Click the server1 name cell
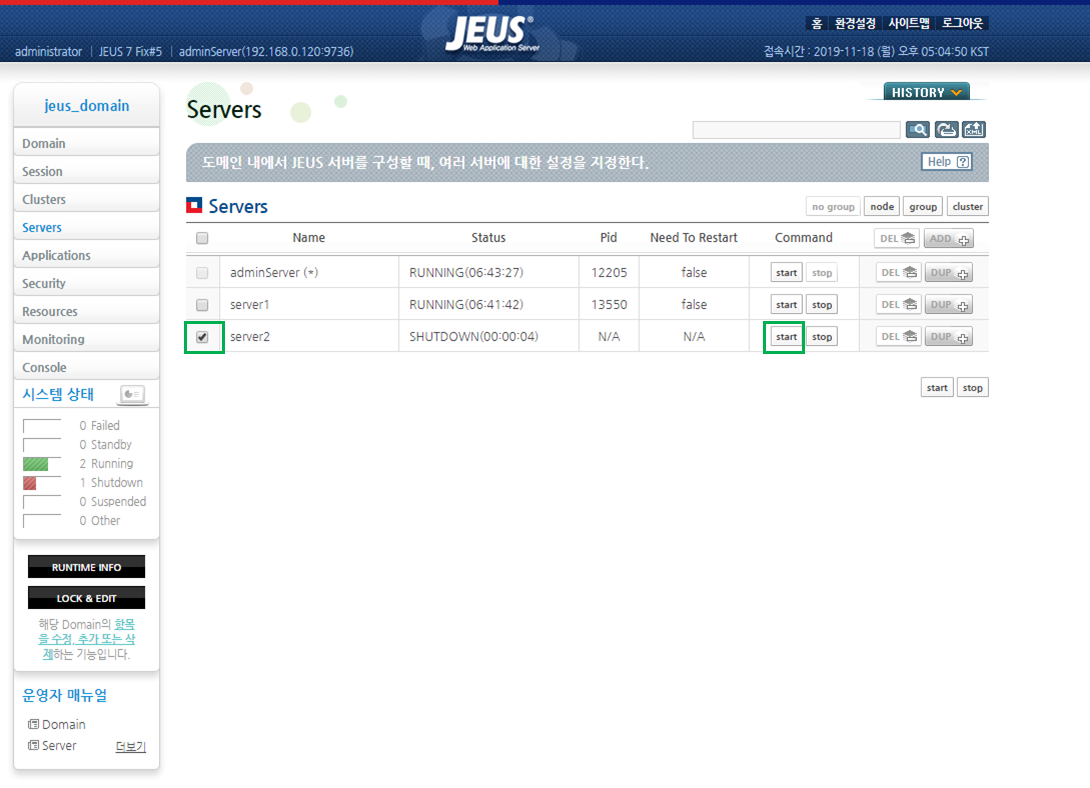 (309, 304)
